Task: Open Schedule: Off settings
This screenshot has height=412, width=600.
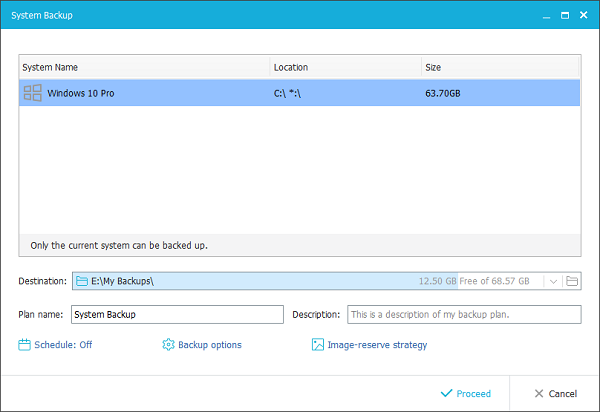Action: (55, 345)
